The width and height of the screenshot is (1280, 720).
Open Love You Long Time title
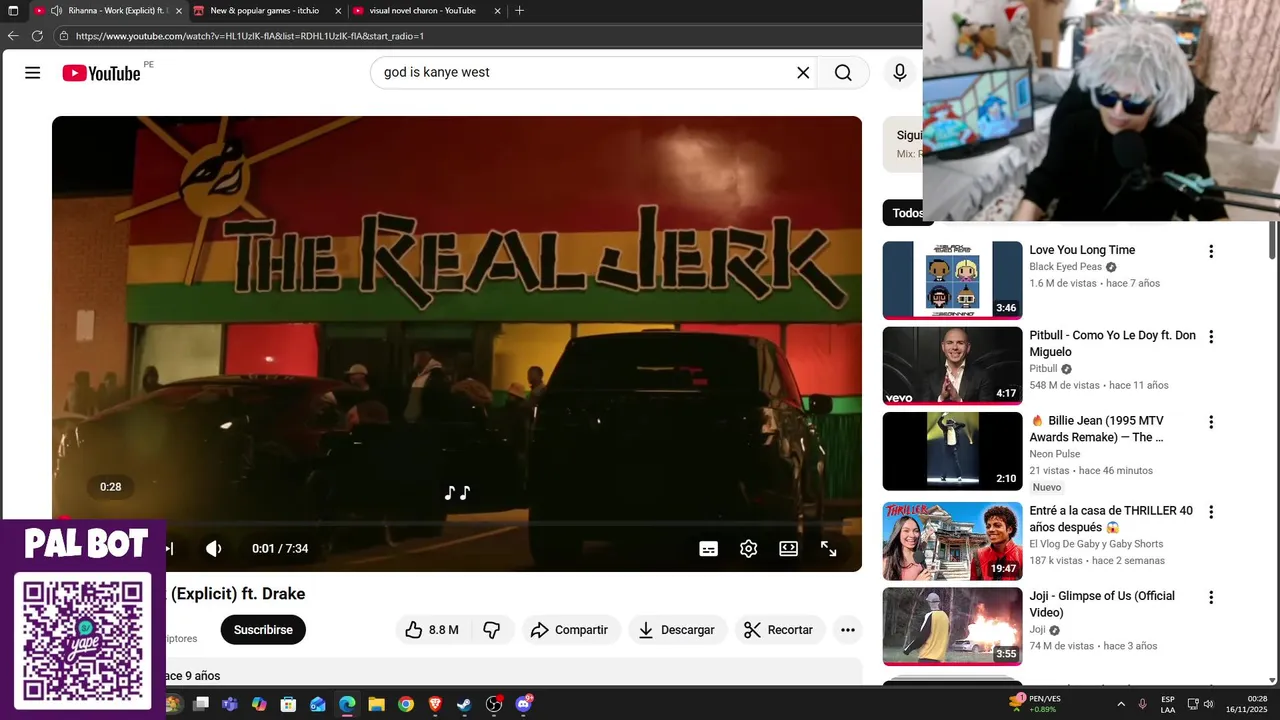pyautogui.click(x=1082, y=250)
